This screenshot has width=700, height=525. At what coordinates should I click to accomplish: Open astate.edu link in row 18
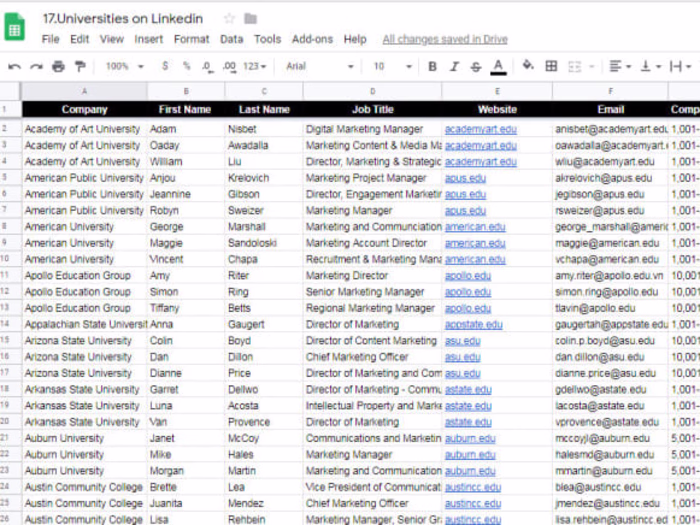[468, 389]
